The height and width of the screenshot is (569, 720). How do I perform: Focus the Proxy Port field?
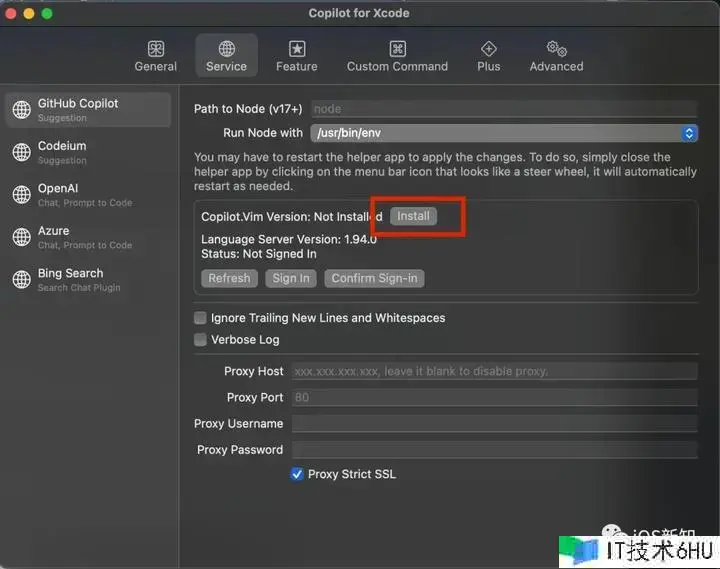(x=495, y=397)
